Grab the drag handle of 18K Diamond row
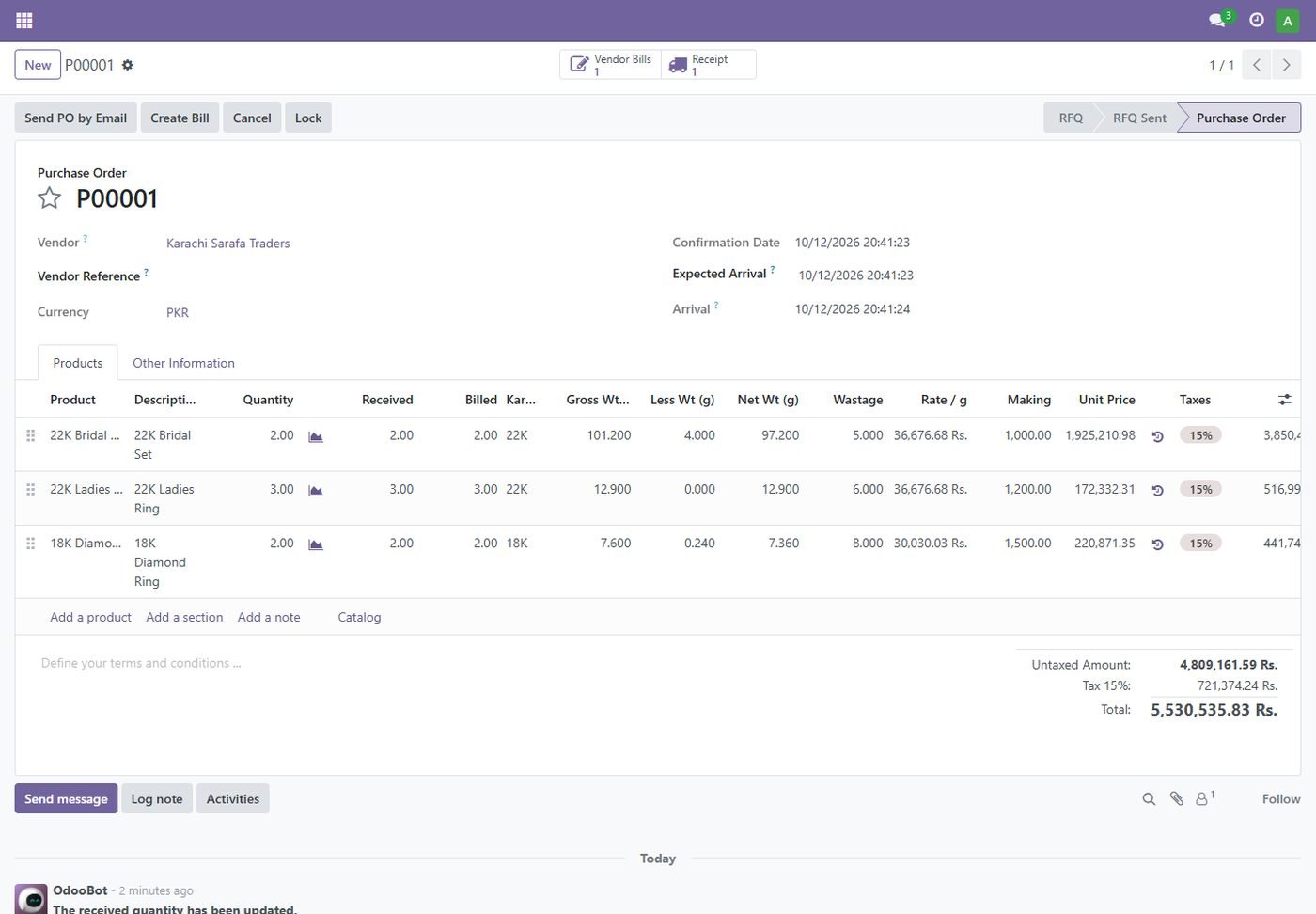The image size is (1316, 914). click(x=30, y=543)
